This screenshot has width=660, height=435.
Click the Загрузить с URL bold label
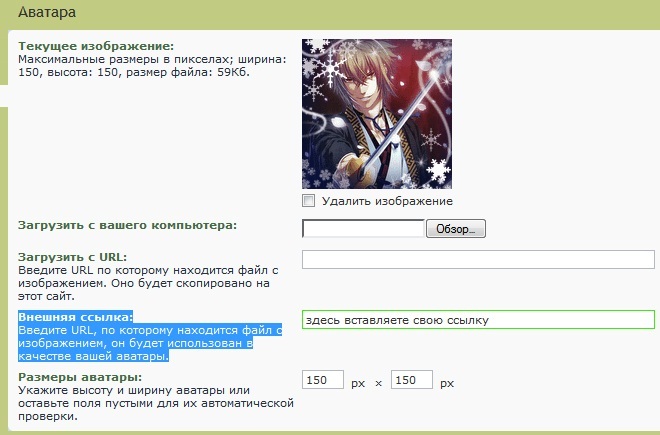72,257
